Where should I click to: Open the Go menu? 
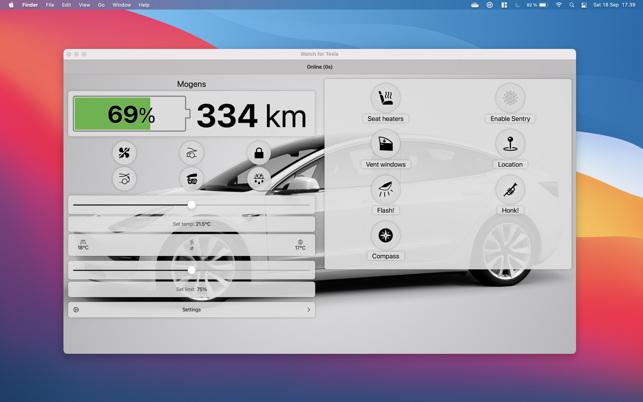101,5
